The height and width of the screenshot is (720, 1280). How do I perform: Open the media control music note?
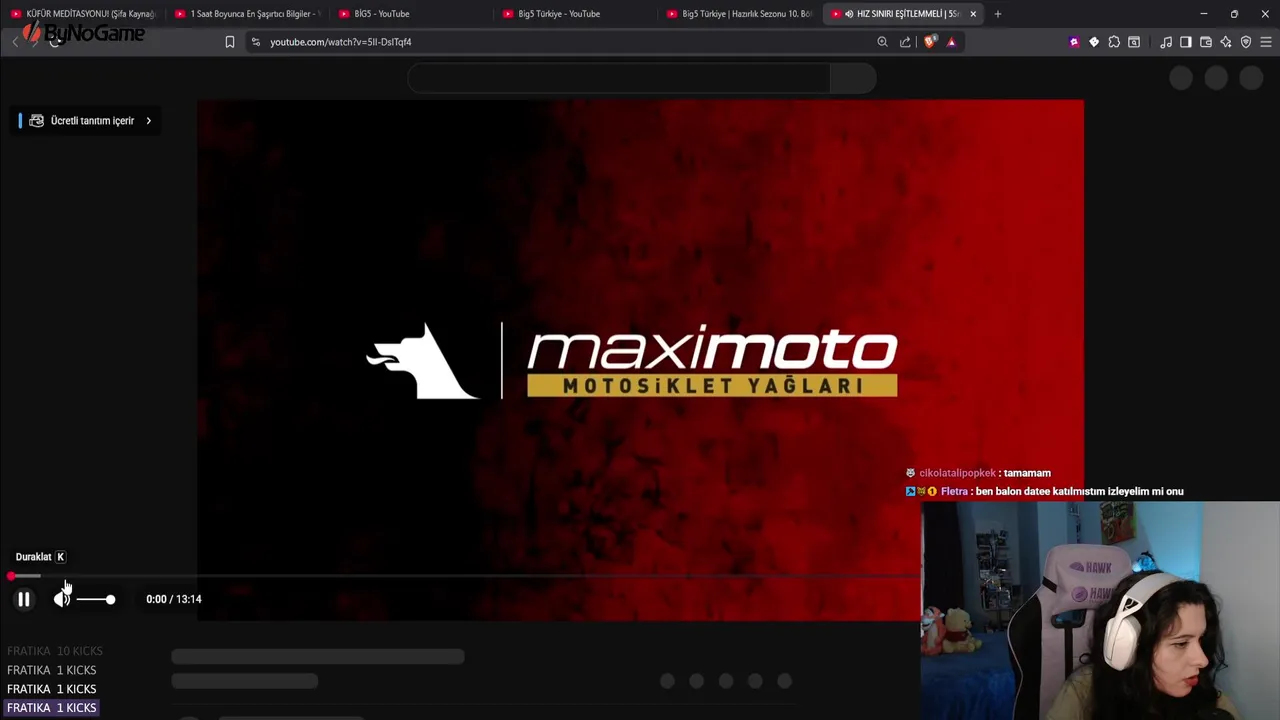(x=1166, y=42)
